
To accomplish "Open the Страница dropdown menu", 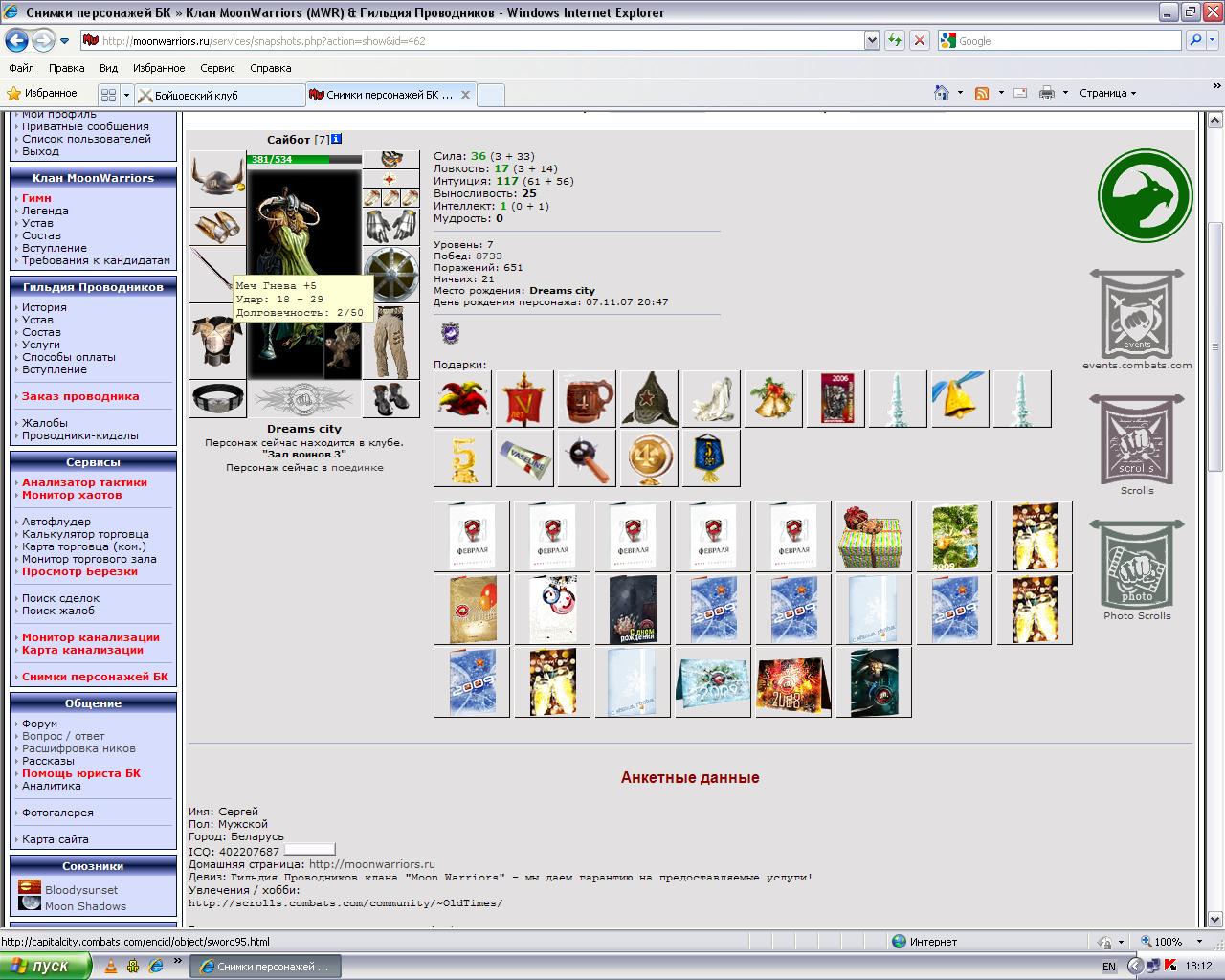I will coord(1107,93).
